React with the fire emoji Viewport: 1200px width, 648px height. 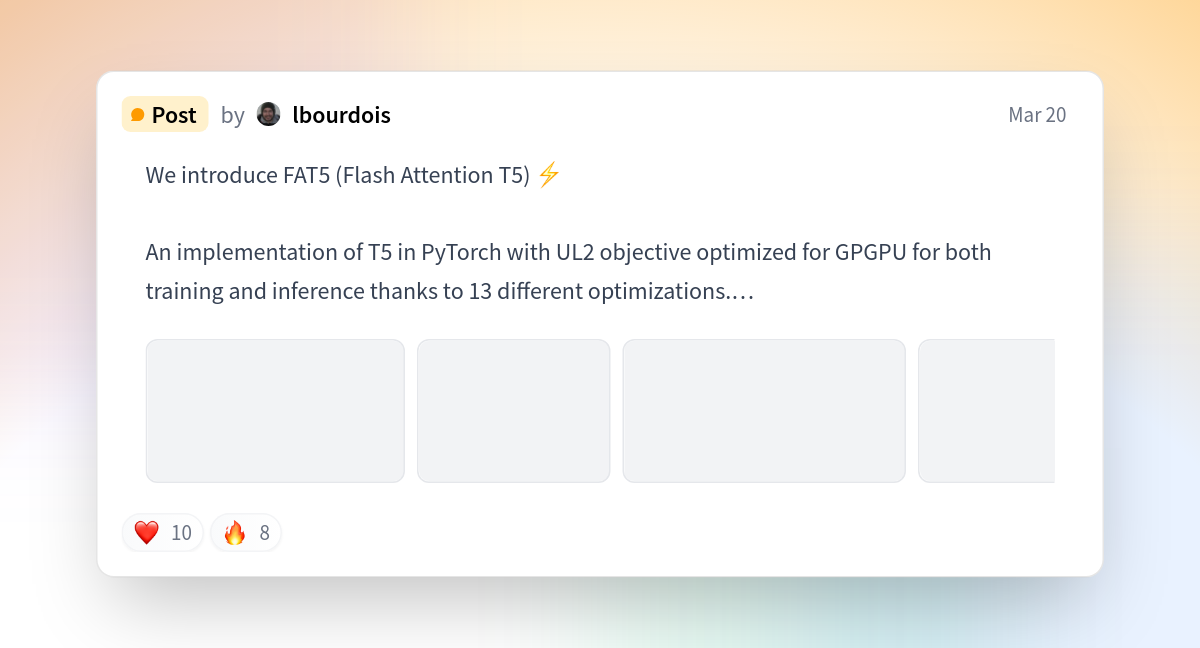point(235,533)
